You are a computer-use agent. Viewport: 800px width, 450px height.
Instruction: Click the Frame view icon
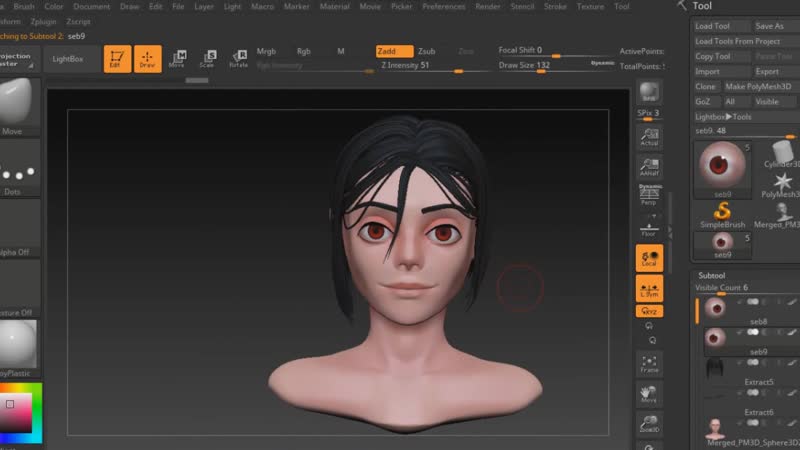pos(649,364)
